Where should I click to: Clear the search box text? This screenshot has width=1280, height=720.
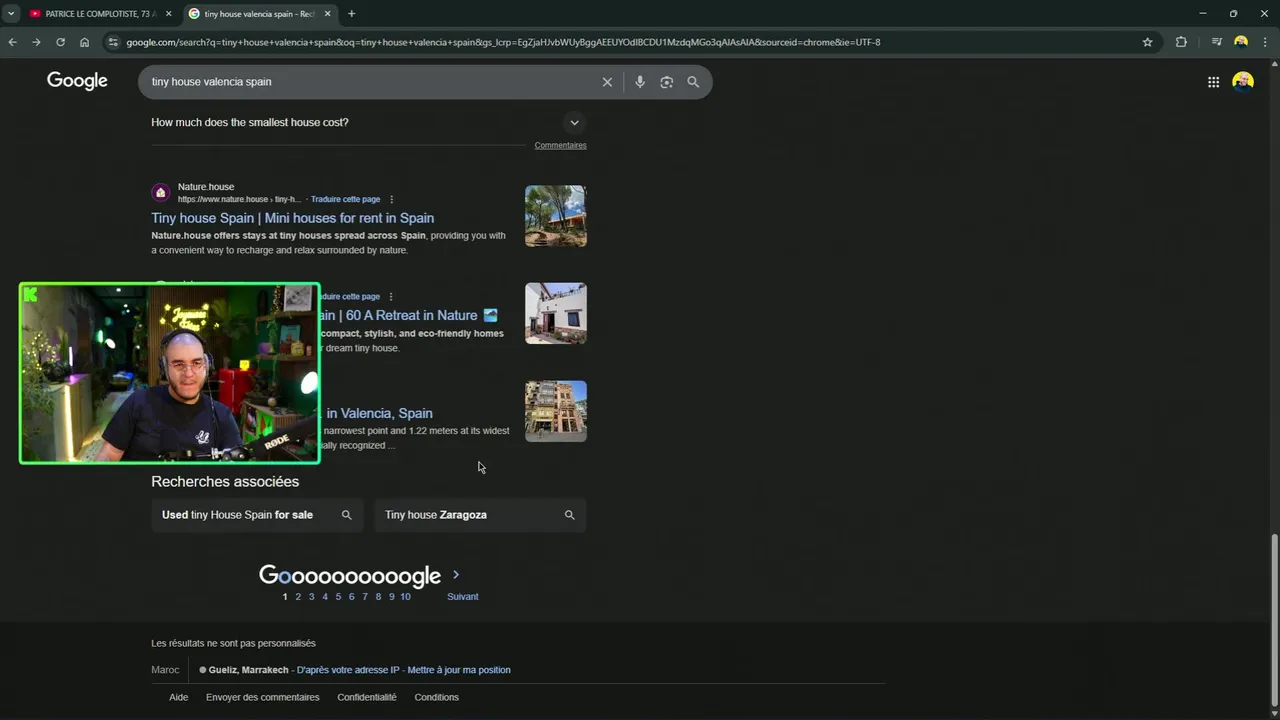(x=607, y=82)
